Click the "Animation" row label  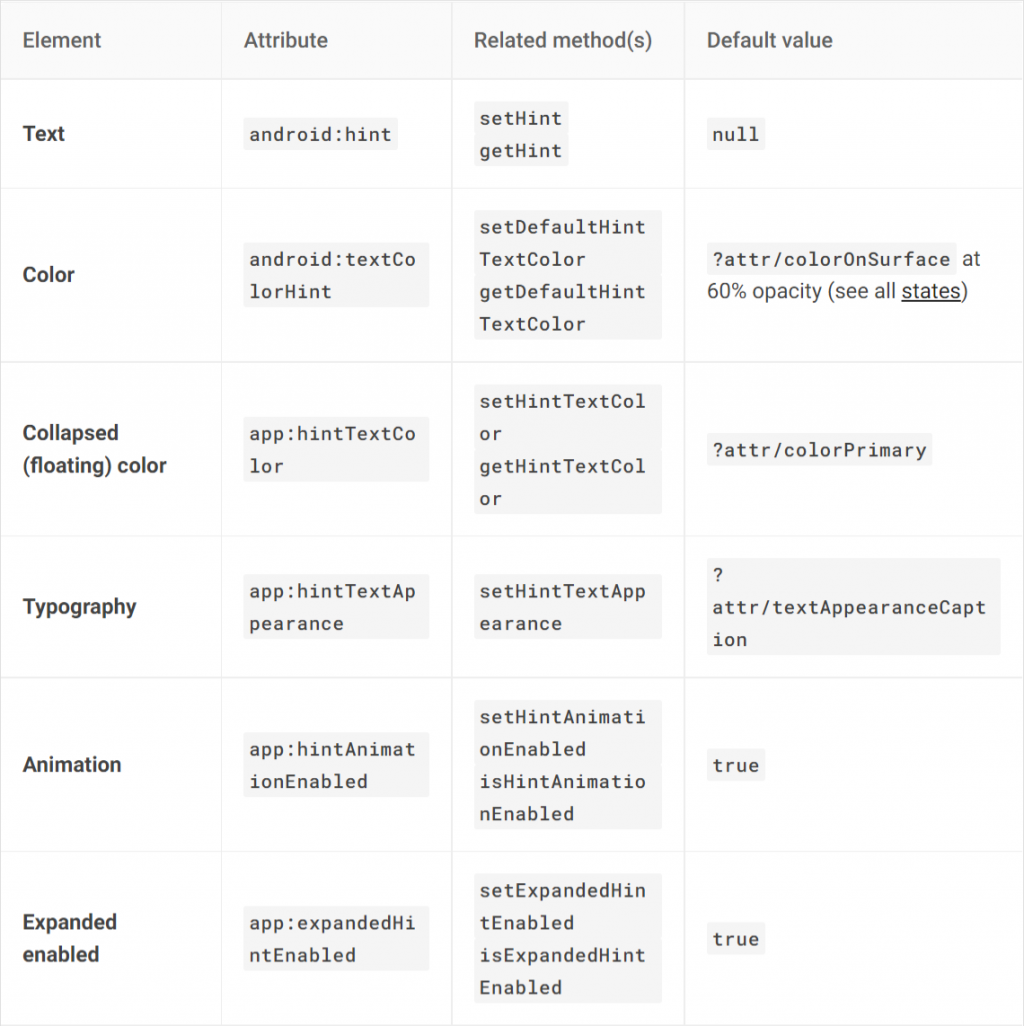(72, 765)
